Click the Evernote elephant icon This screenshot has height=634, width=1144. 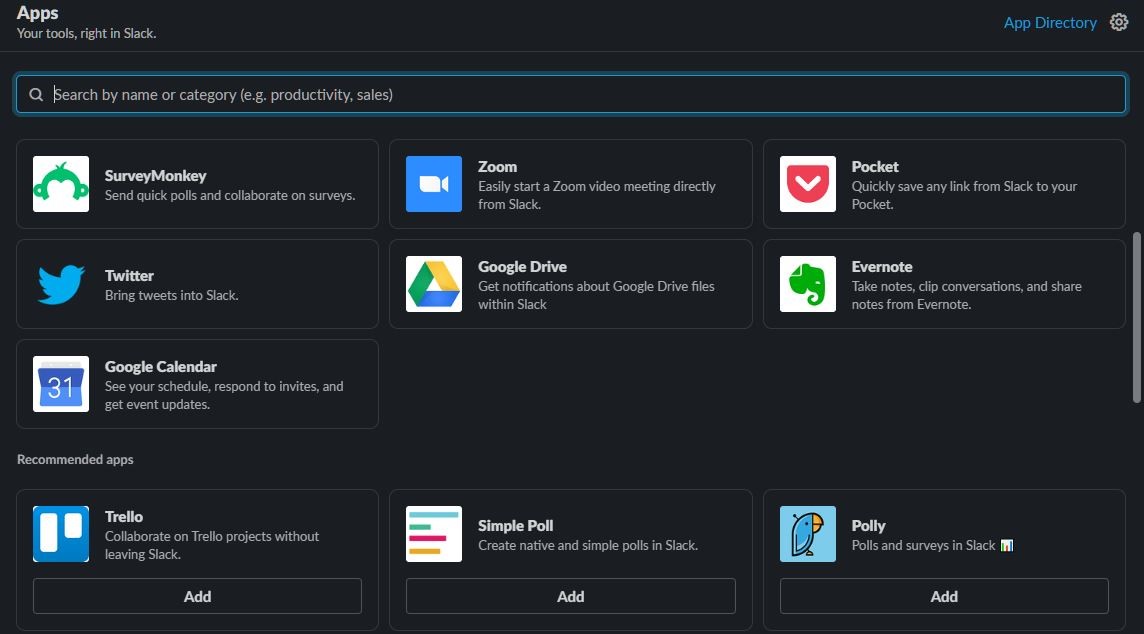coord(808,284)
